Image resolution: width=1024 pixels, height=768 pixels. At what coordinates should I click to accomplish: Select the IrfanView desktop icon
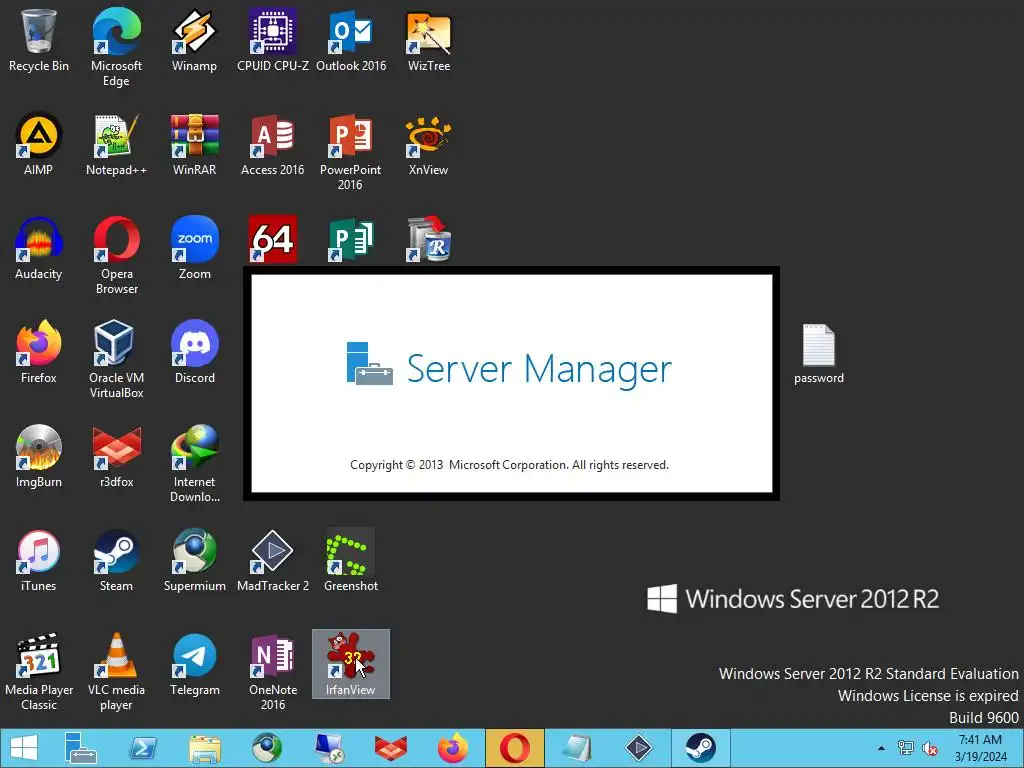pos(351,664)
